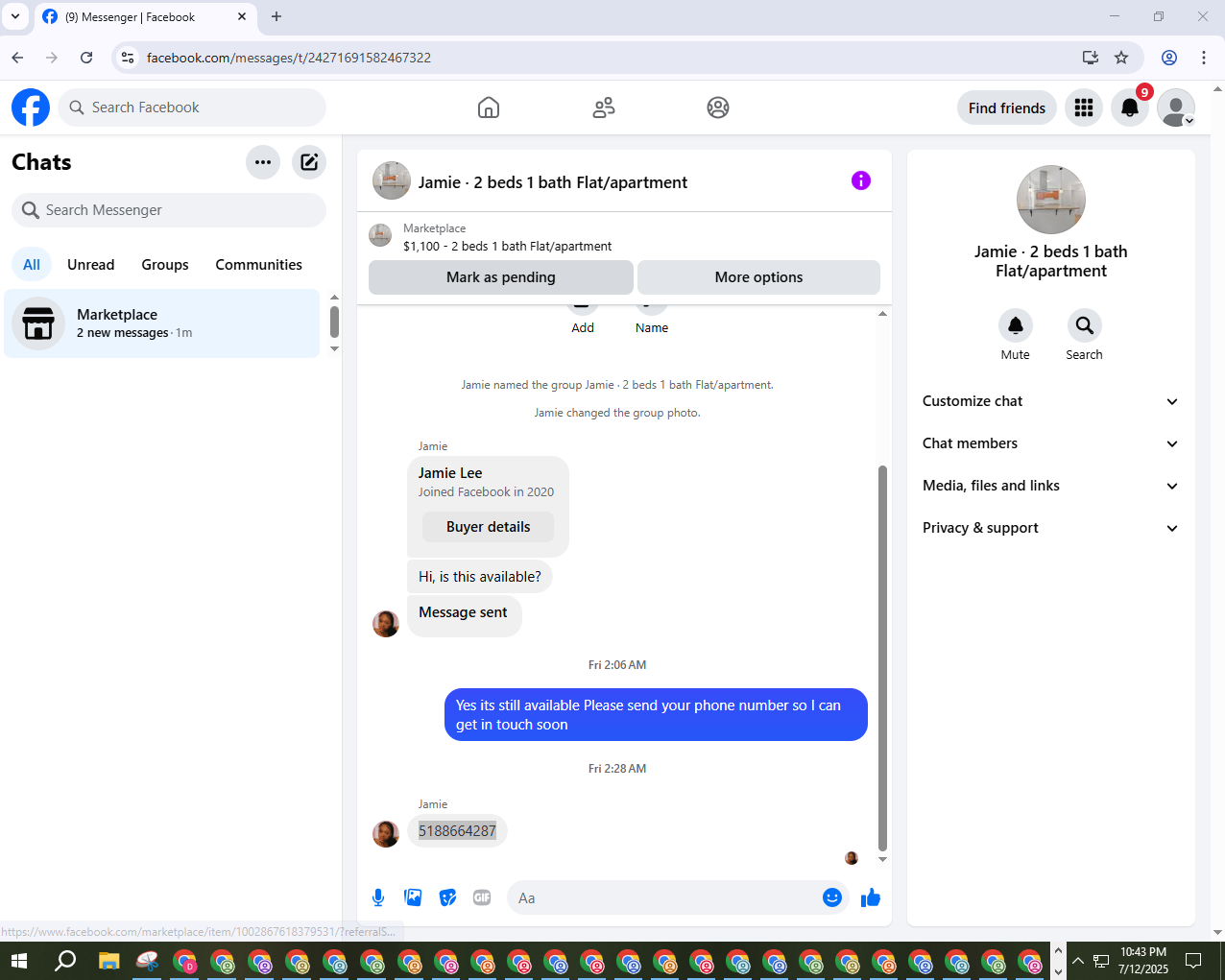Start a new message with compose icon
Viewport: 1225px width, 980px height.
tap(309, 162)
